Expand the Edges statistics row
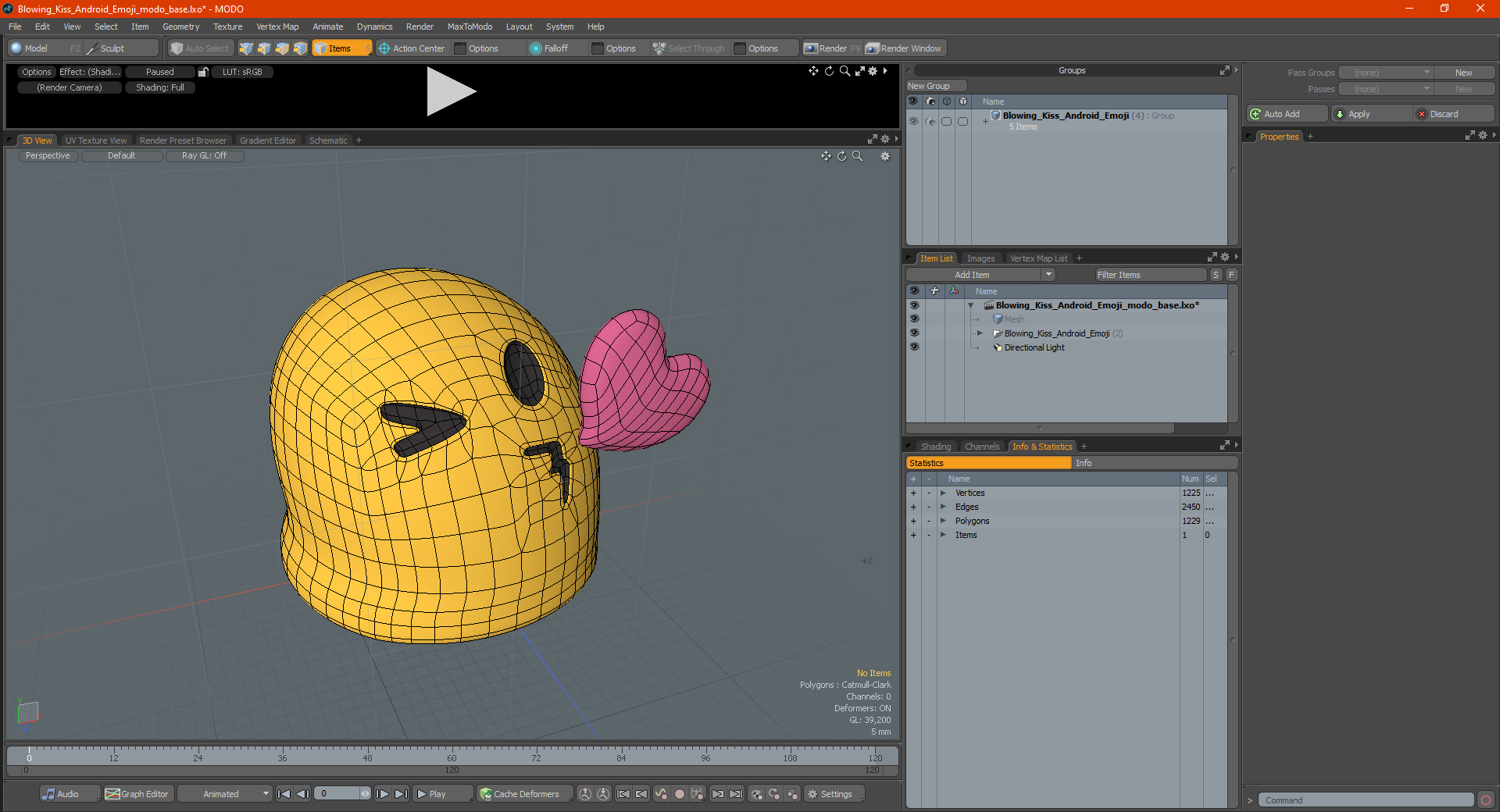 tap(943, 507)
